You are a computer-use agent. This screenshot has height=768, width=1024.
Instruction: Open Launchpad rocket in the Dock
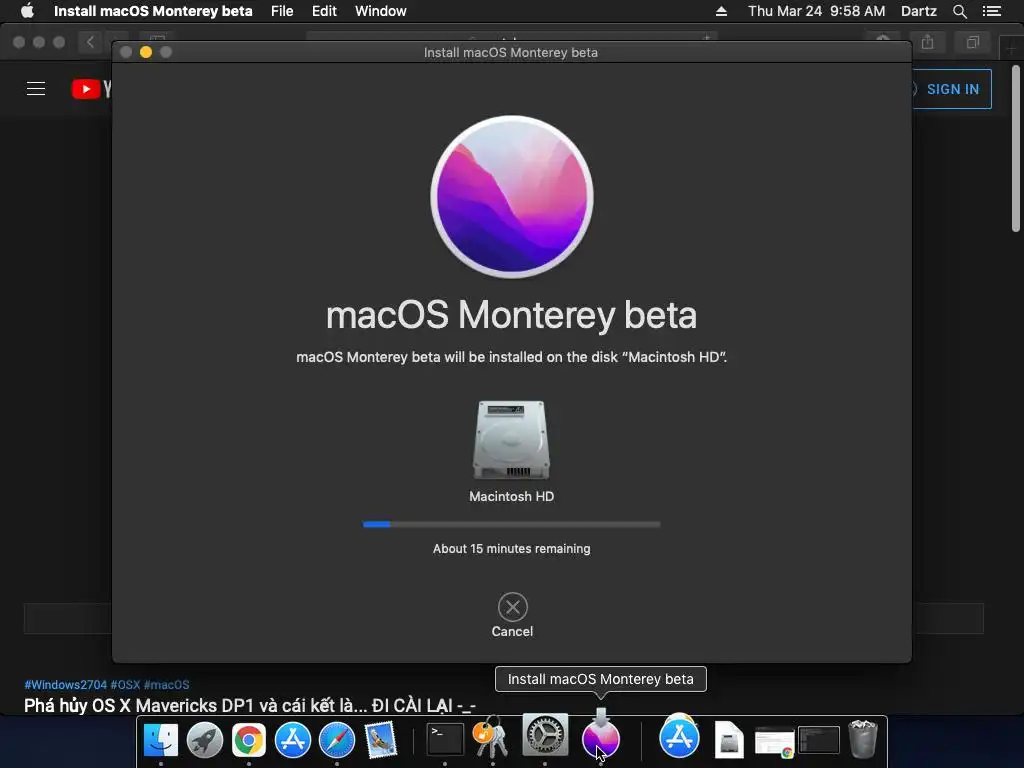click(x=204, y=739)
